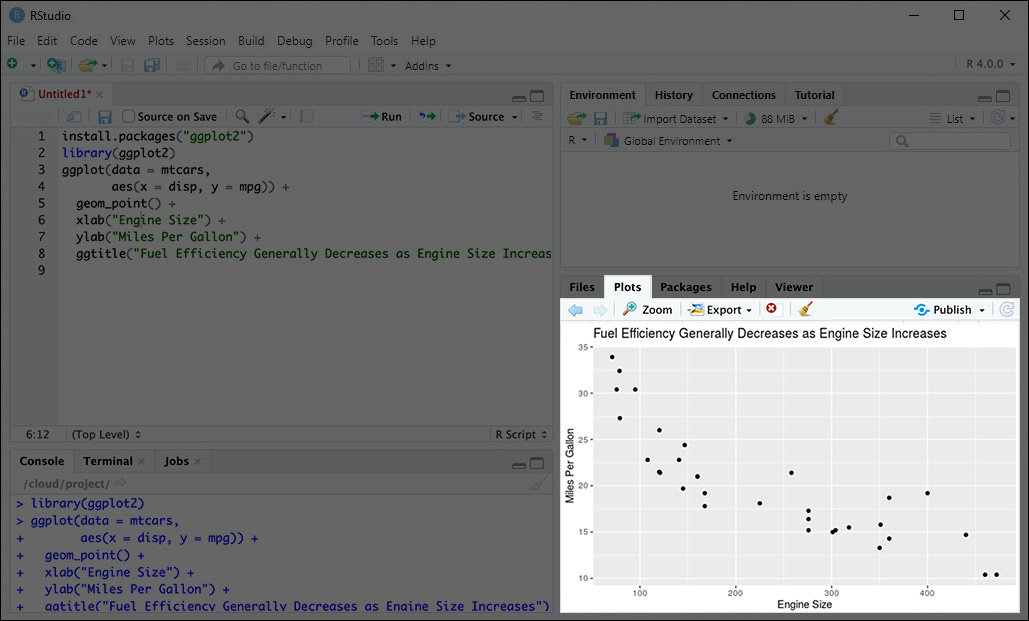The height and width of the screenshot is (621, 1029).
Task: Click the Run button
Action: click(382, 116)
